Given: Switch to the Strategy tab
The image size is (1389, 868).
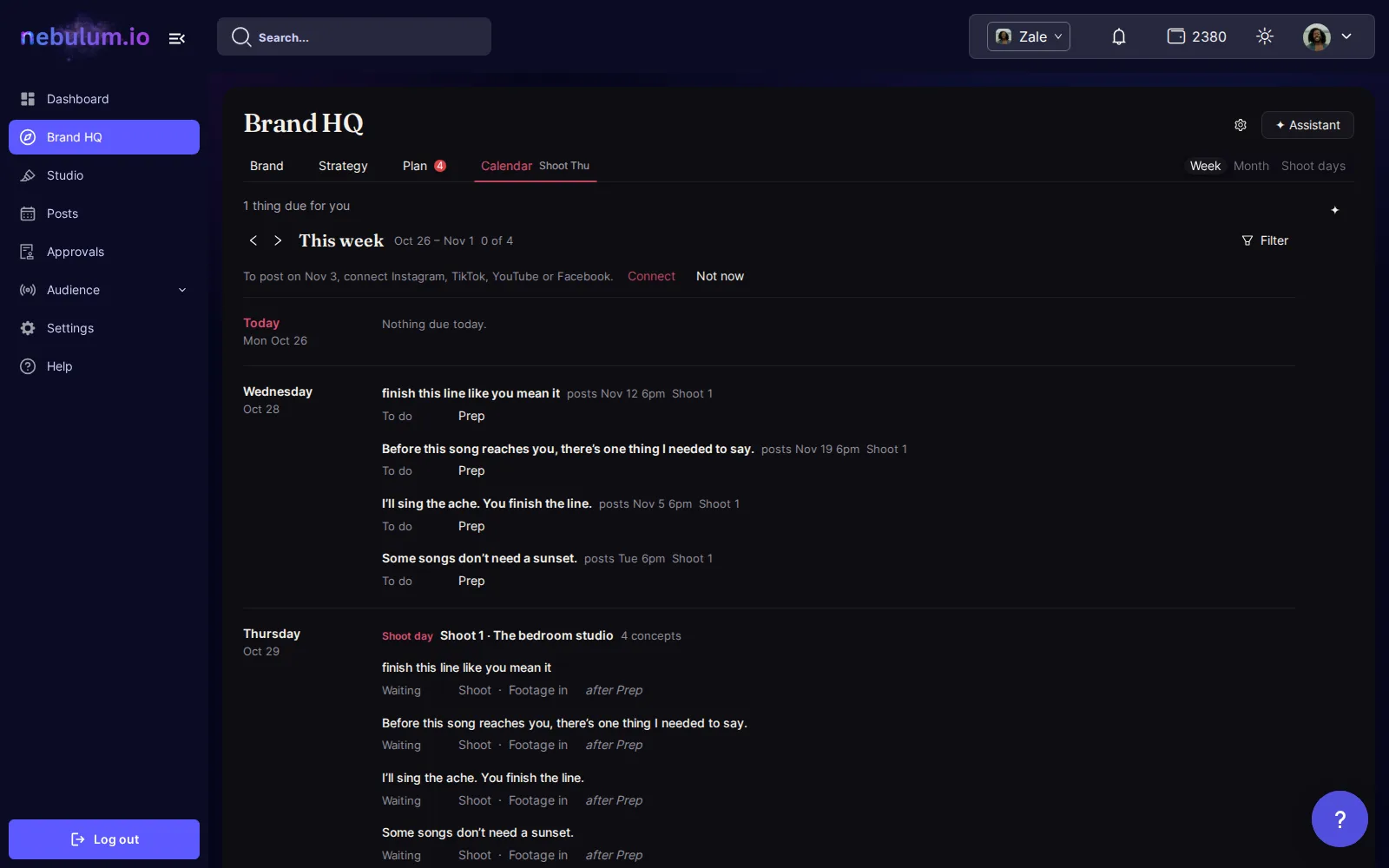Looking at the screenshot, I should [x=343, y=166].
